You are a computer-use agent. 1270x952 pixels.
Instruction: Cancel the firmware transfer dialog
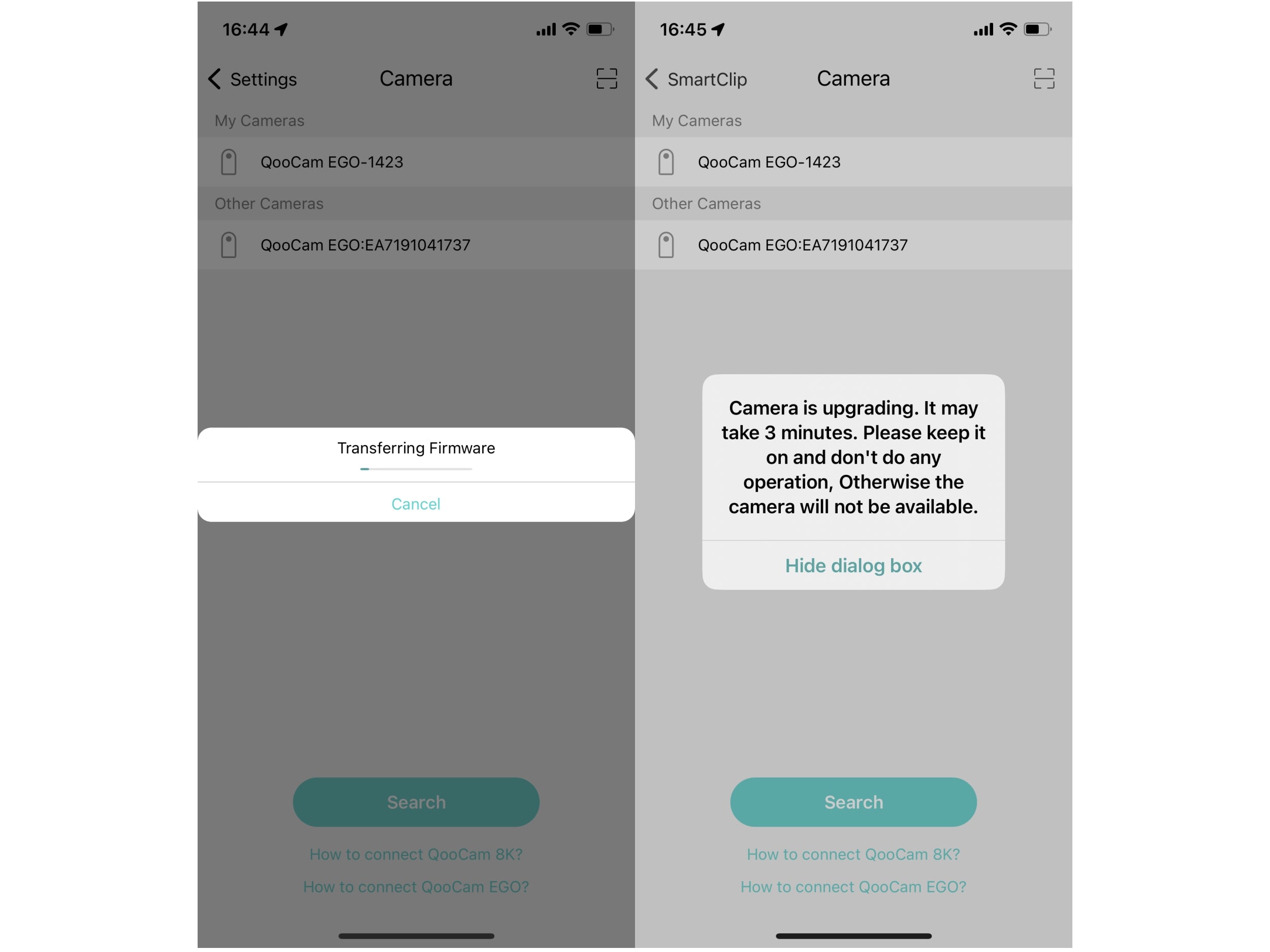click(x=415, y=502)
